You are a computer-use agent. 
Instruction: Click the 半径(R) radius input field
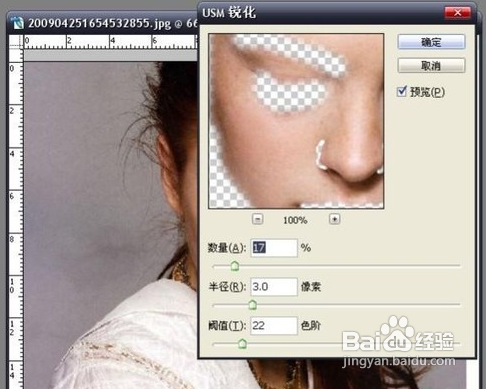pyautogui.click(x=274, y=287)
